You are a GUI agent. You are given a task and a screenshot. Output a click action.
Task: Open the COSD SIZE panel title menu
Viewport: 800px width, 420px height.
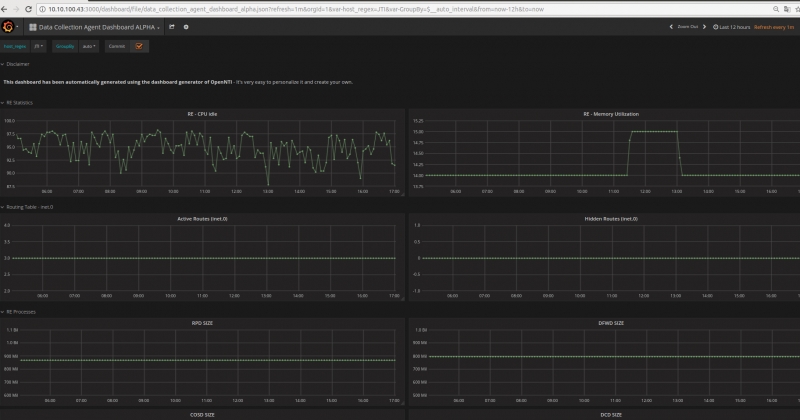click(202, 415)
